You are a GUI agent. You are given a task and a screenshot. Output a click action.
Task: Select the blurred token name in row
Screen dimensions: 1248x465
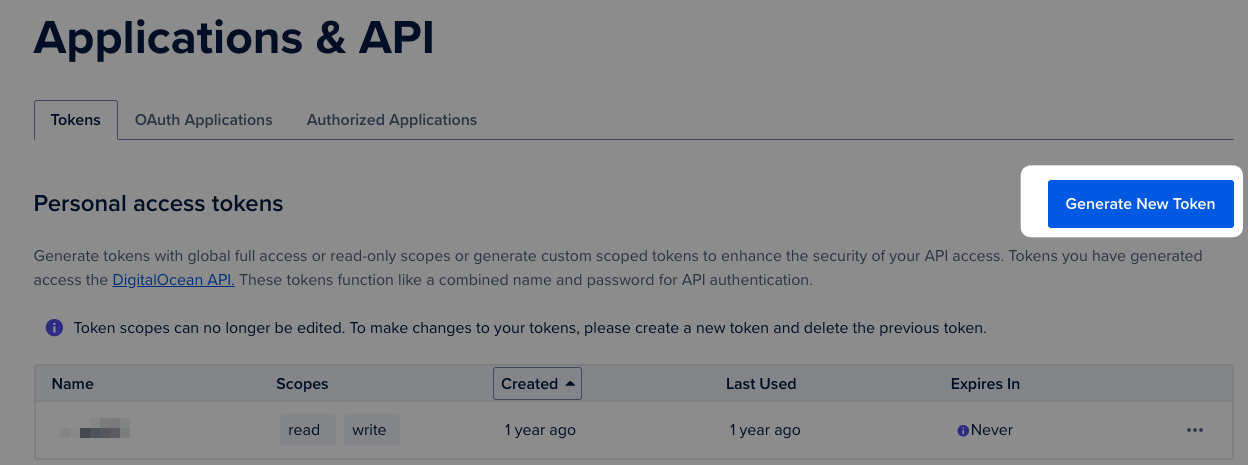point(95,431)
